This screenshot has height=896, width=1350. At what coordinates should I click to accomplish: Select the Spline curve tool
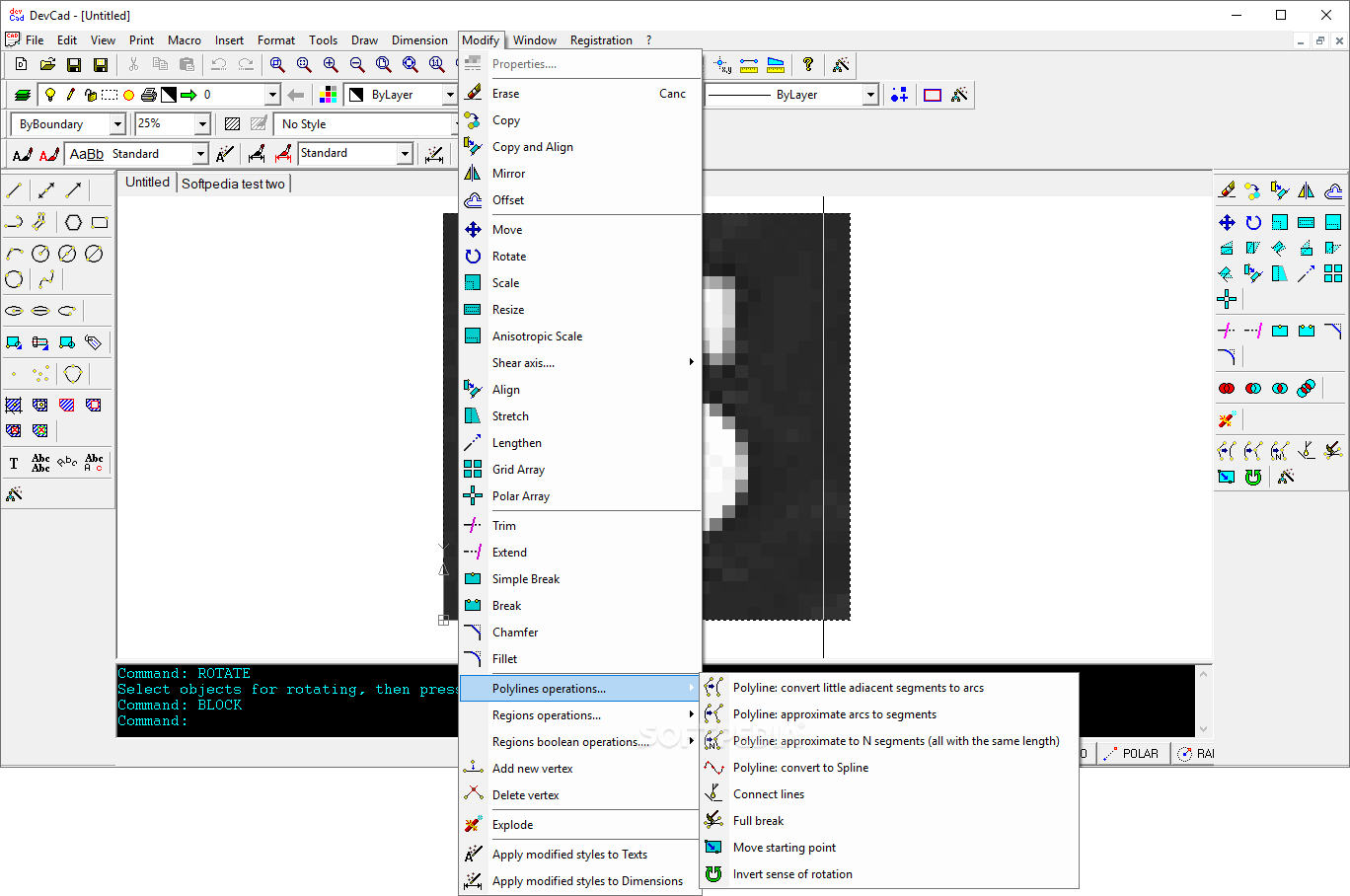pos(46,279)
